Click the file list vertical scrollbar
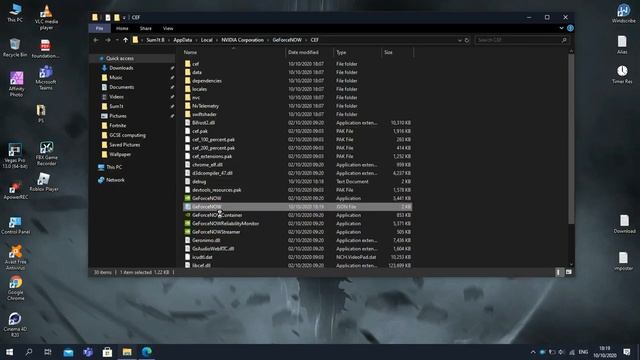 click(571, 139)
